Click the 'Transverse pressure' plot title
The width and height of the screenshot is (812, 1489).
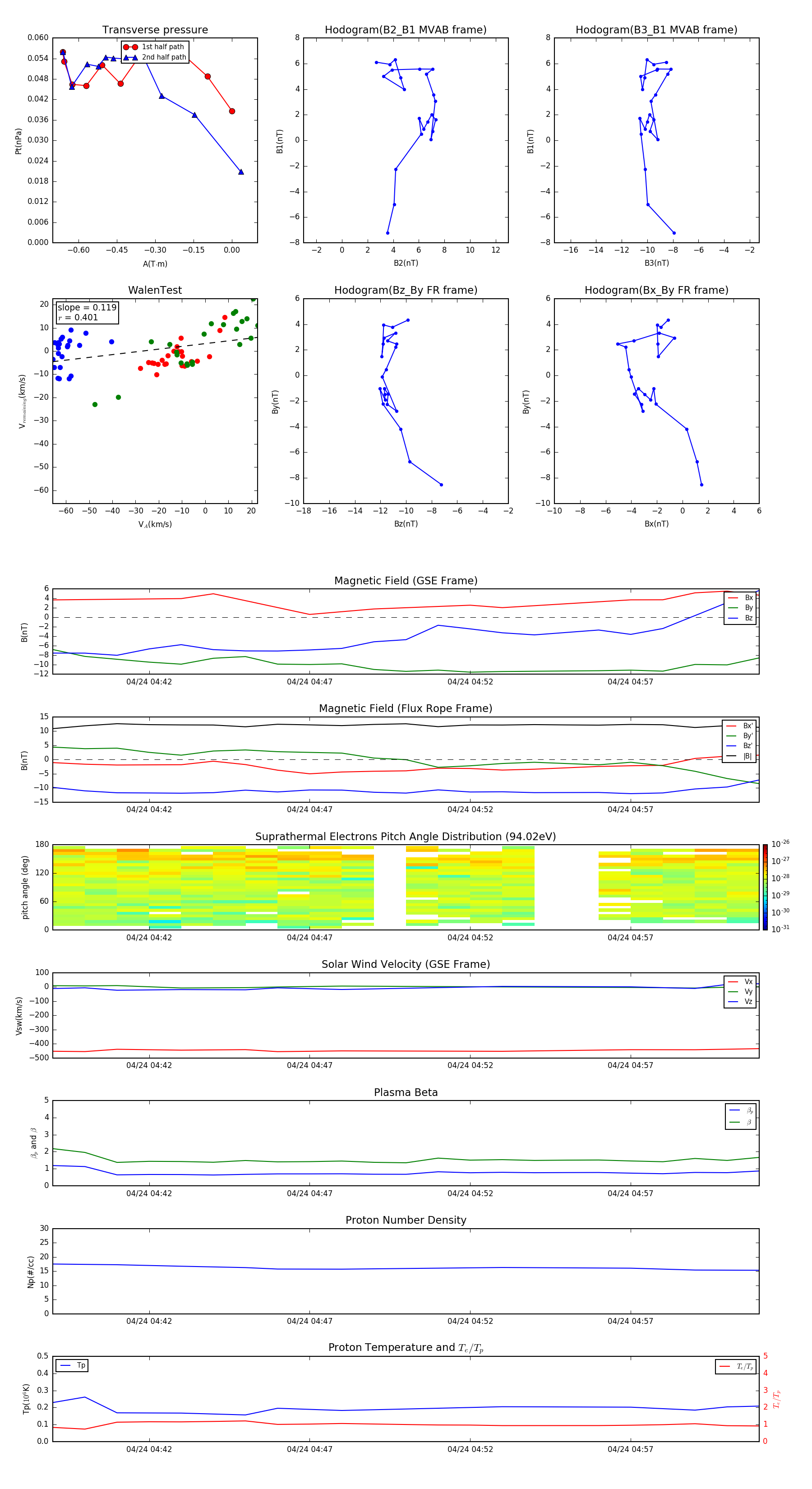[155, 30]
